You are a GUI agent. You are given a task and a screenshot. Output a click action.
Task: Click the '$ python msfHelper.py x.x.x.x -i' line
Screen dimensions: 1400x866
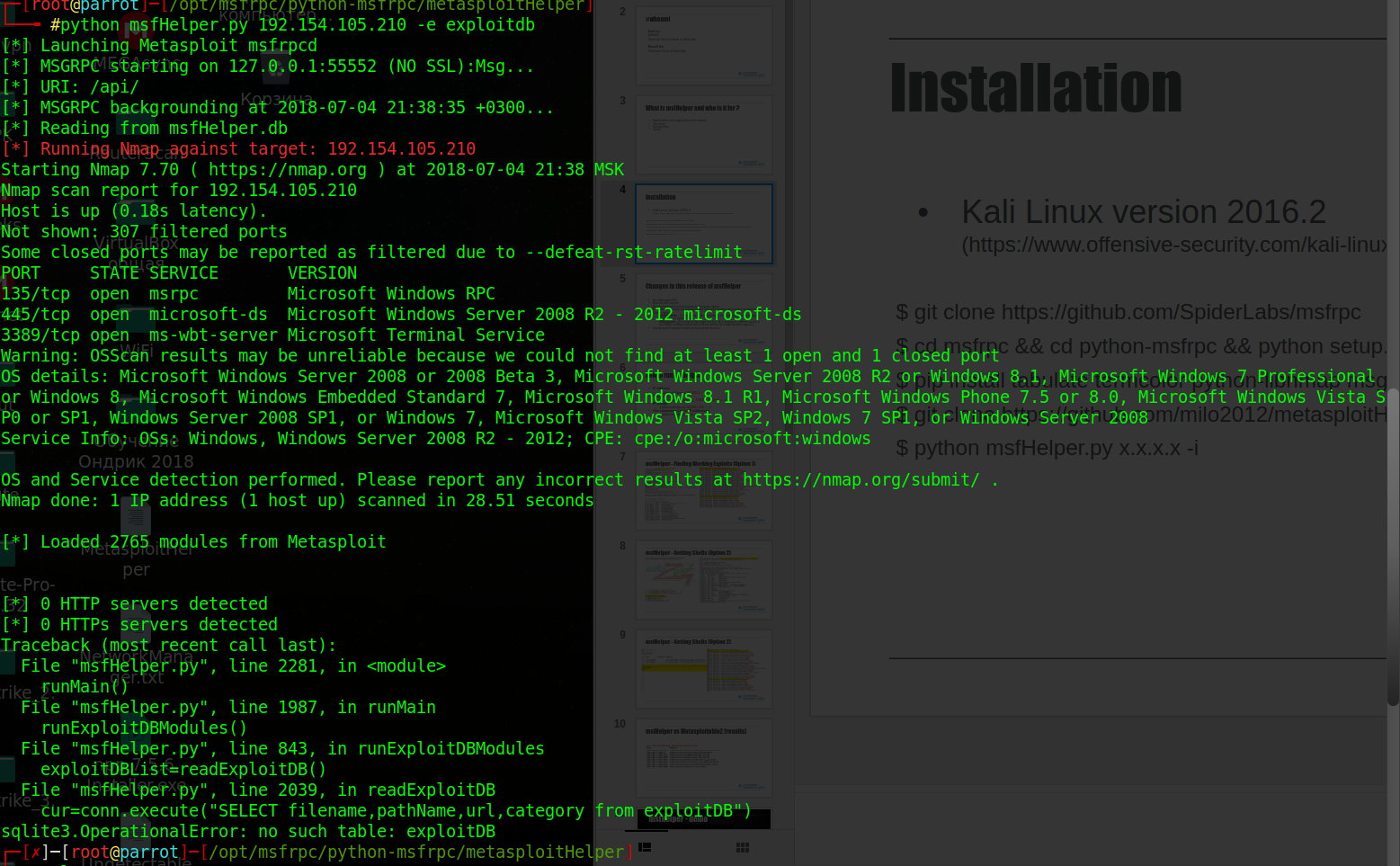click(1047, 448)
